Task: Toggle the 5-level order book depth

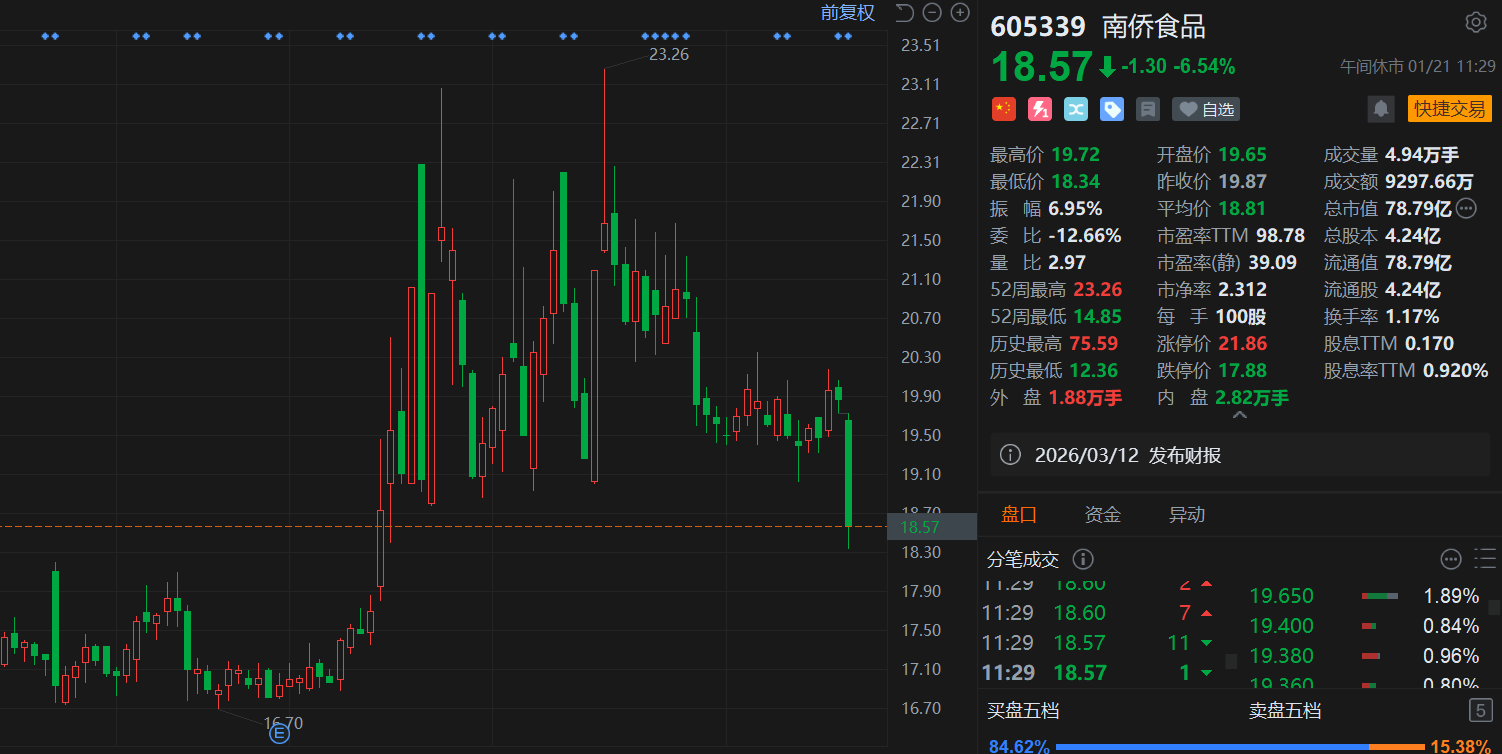Action: pyautogui.click(x=1479, y=711)
